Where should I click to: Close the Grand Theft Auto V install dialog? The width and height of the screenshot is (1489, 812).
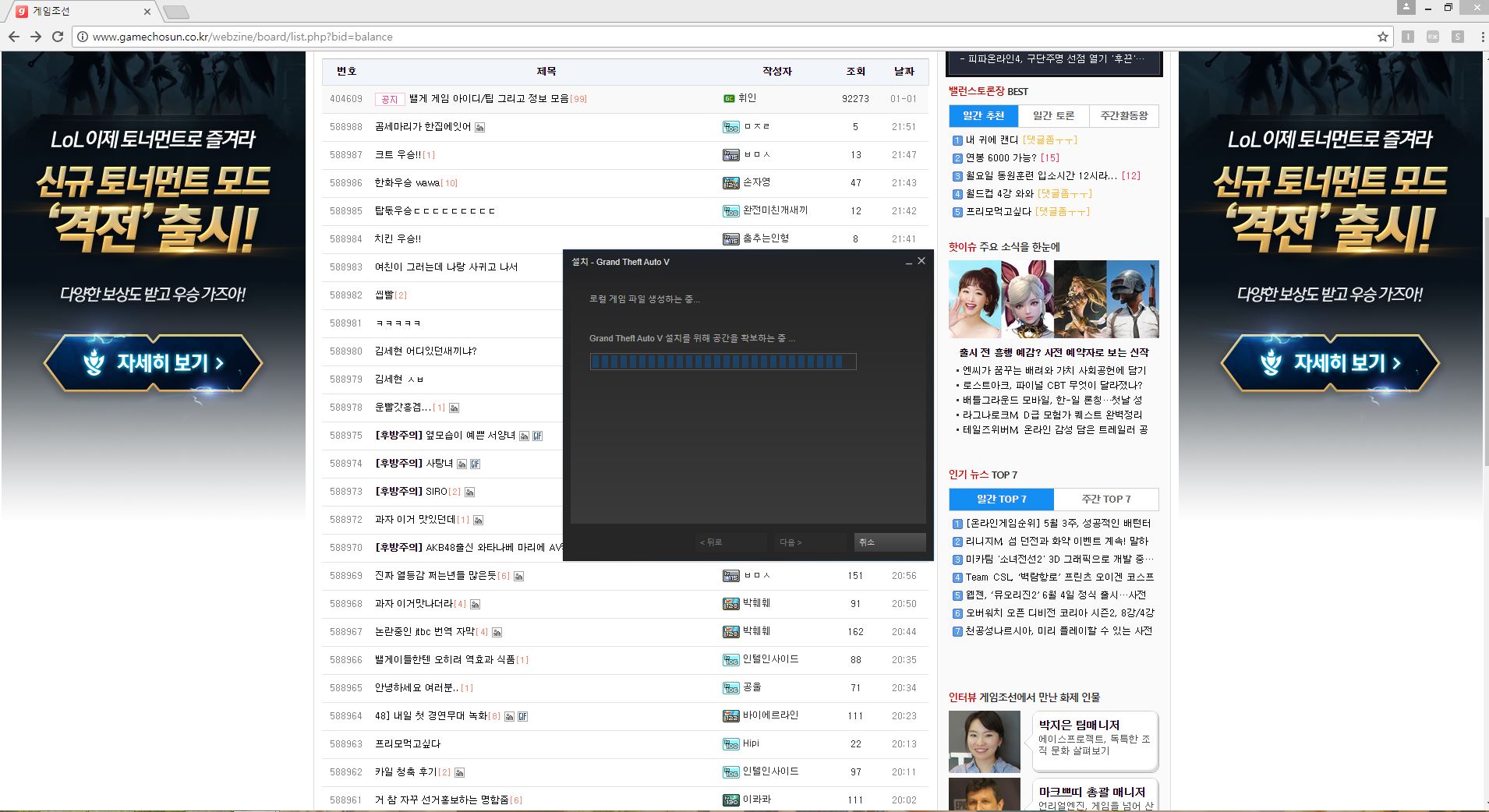tap(921, 261)
